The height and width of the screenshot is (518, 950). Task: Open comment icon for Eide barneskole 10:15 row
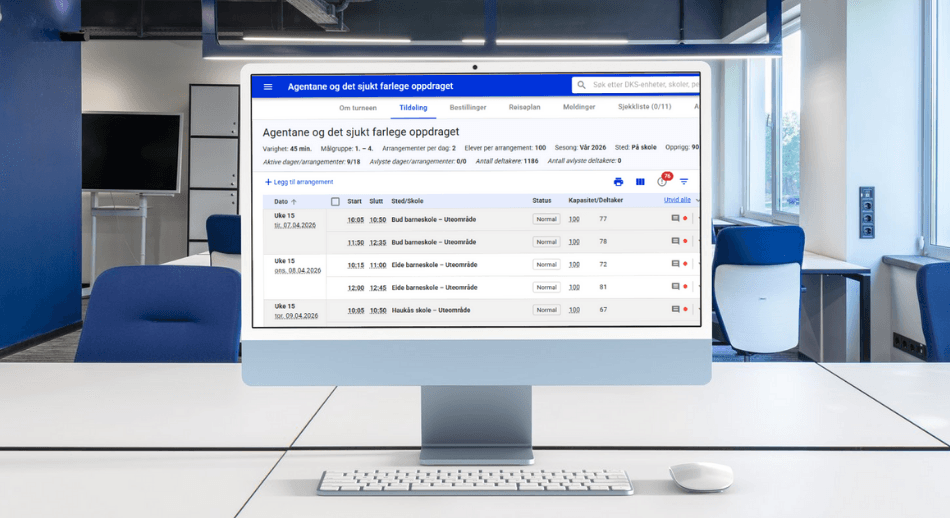click(675, 265)
